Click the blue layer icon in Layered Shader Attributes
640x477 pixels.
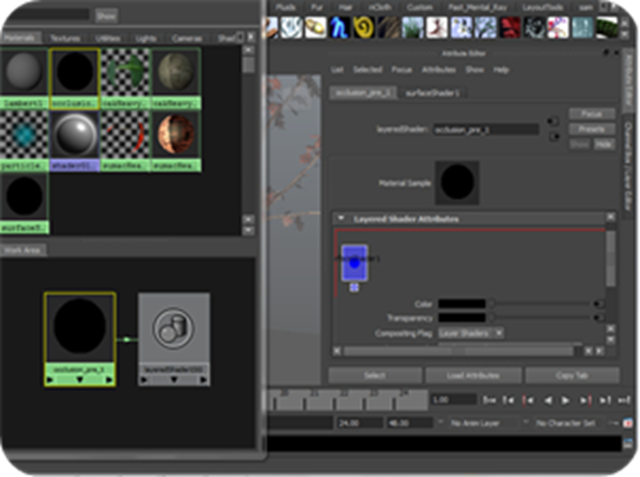pos(354,262)
